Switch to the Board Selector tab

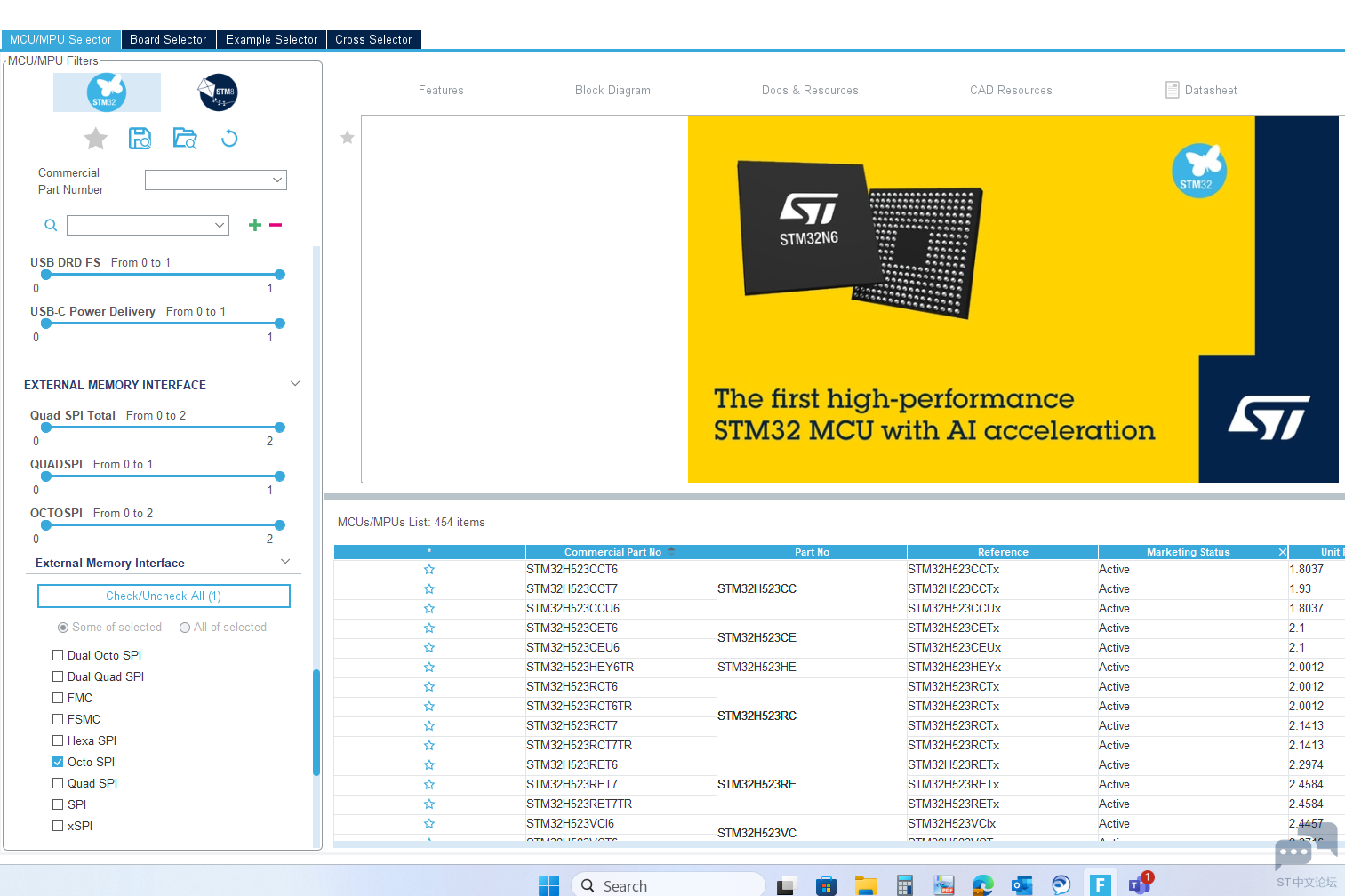(x=168, y=40)
